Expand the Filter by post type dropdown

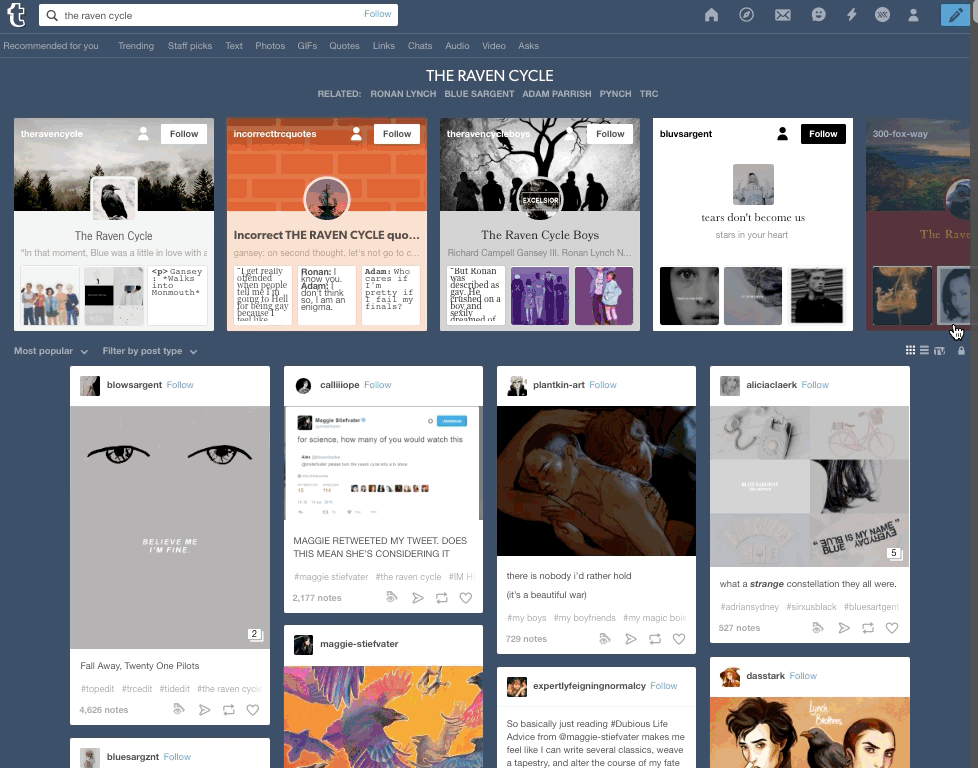click(150, 351)
